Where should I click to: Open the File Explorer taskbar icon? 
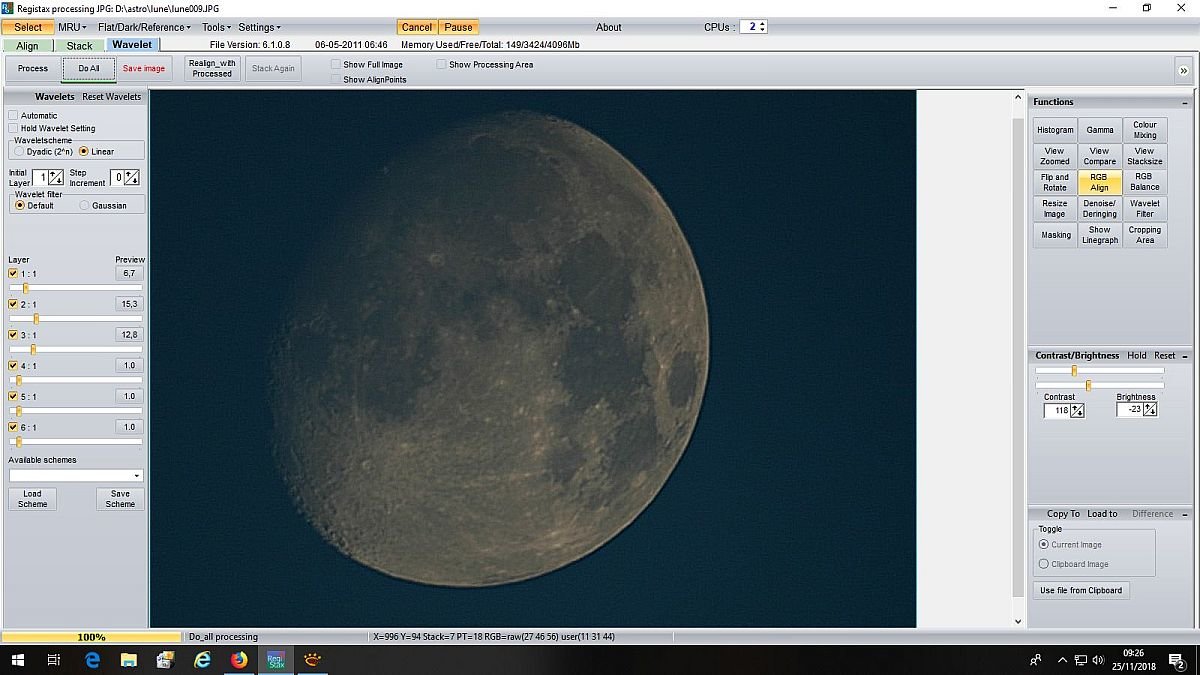coord(129,660)
